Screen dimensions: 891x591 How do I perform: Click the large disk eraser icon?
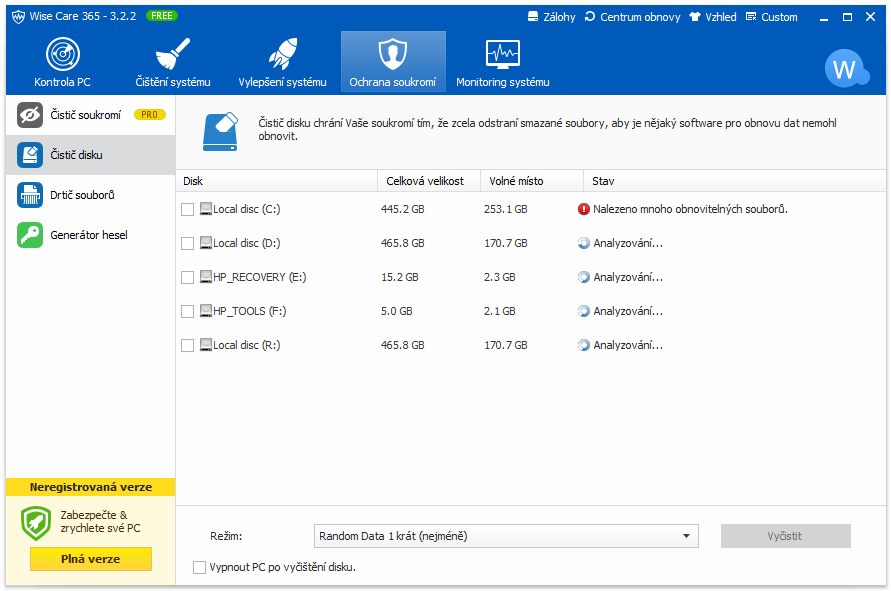click(220, 131)
